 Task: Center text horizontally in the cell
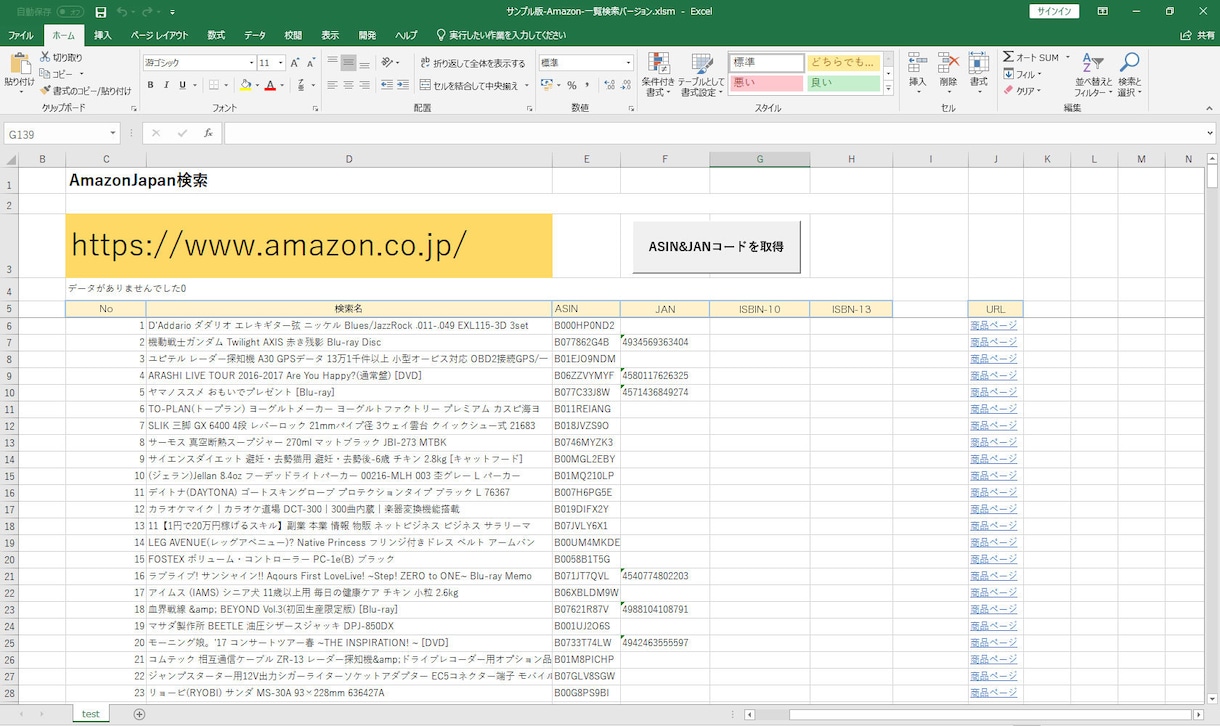(348, 85)
